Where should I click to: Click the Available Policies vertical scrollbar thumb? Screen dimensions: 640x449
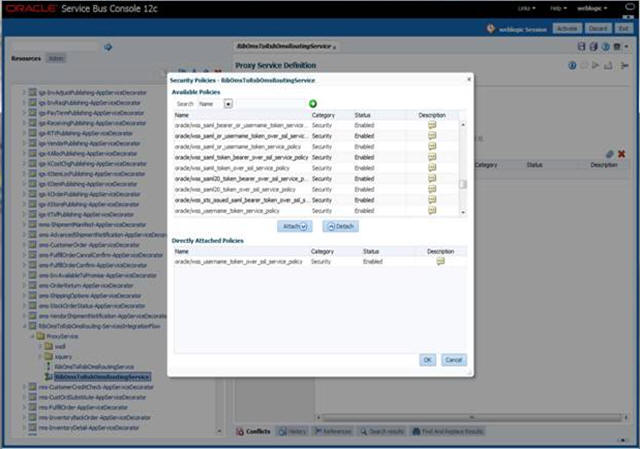click(463, 184)
